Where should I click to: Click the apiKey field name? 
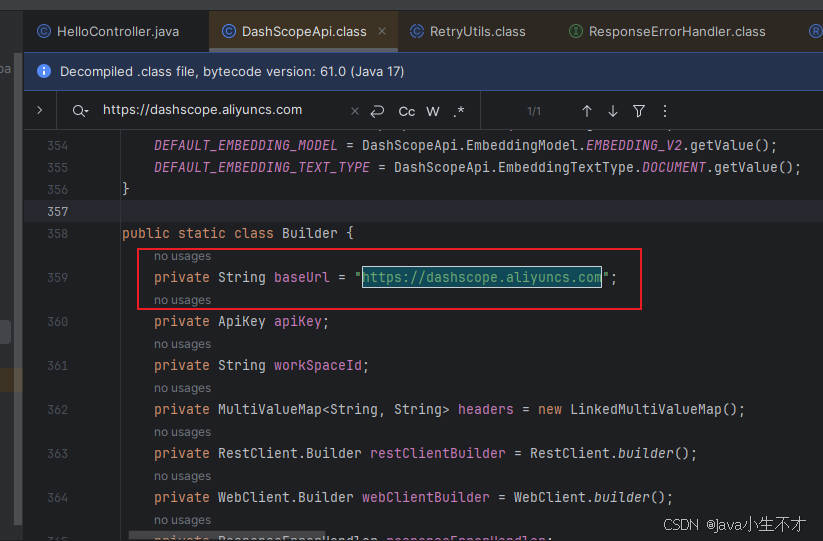(x=298, y=321)
